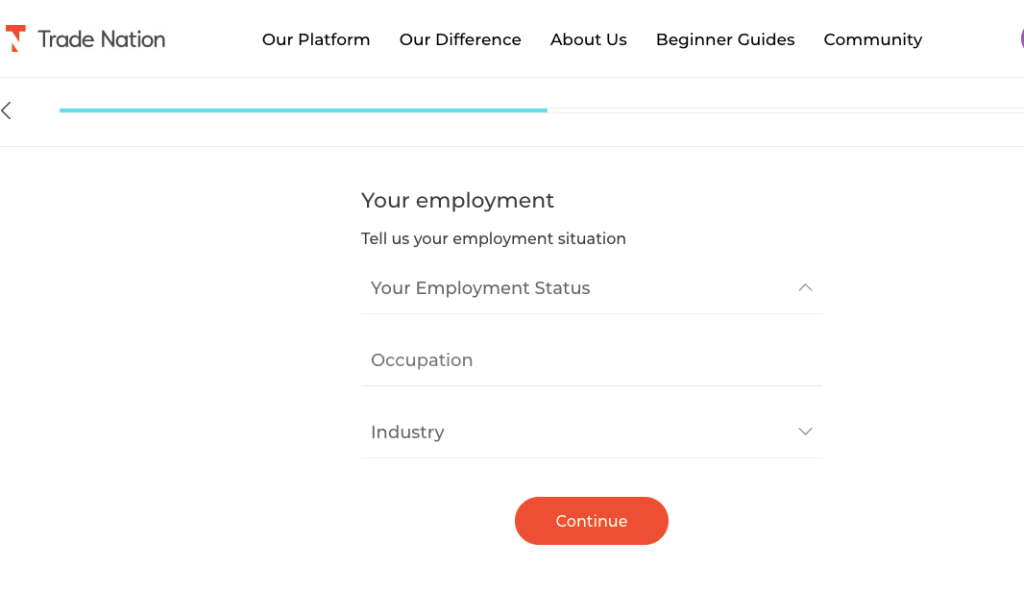Click the unfilled grey section of the progress bar

click(780, 110)
